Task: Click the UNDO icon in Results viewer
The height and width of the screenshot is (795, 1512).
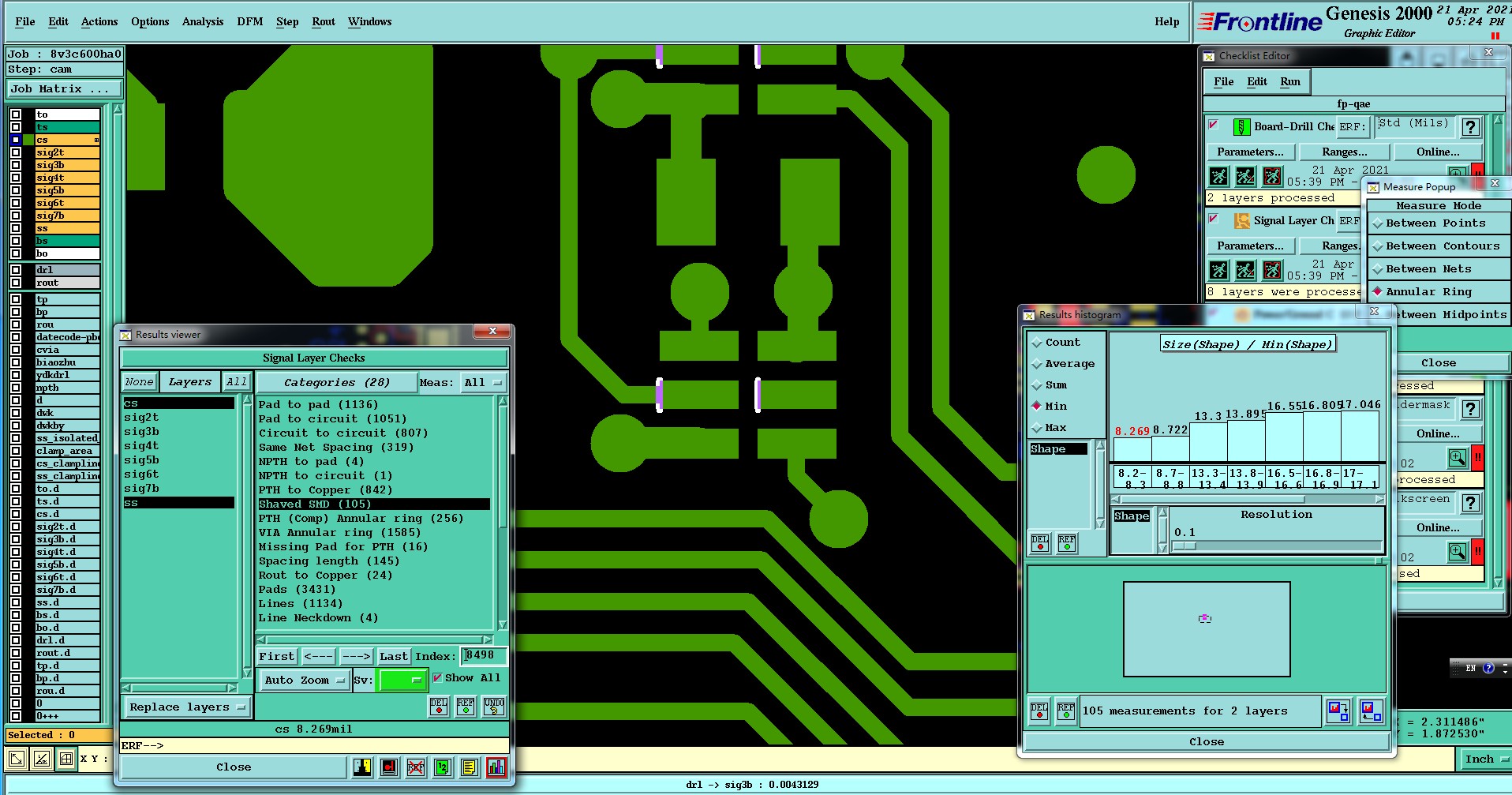Action: click(494, 707)
